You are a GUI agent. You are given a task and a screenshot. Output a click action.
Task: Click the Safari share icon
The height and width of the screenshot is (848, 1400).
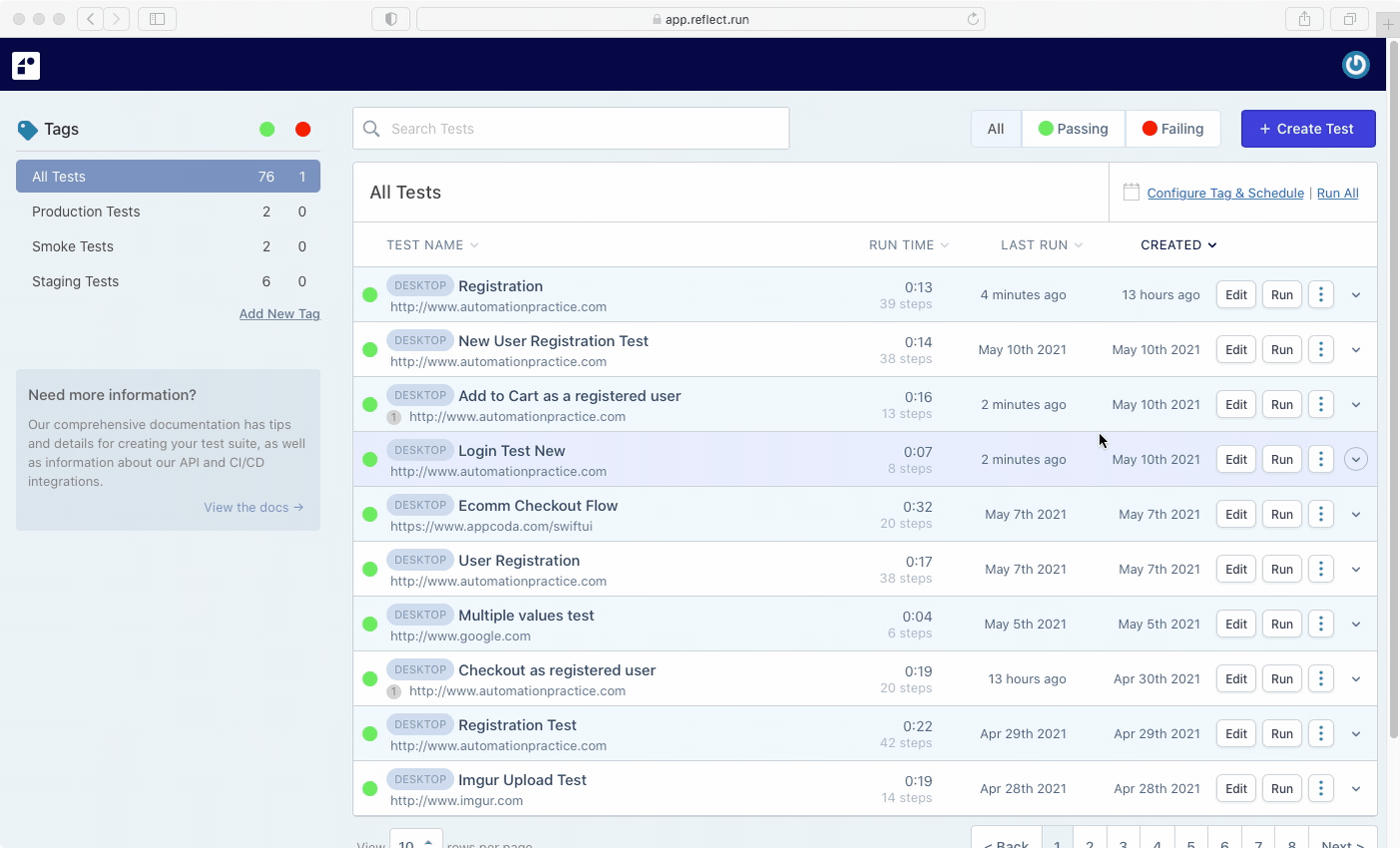pyautogui.click(x=1304, y=19)
